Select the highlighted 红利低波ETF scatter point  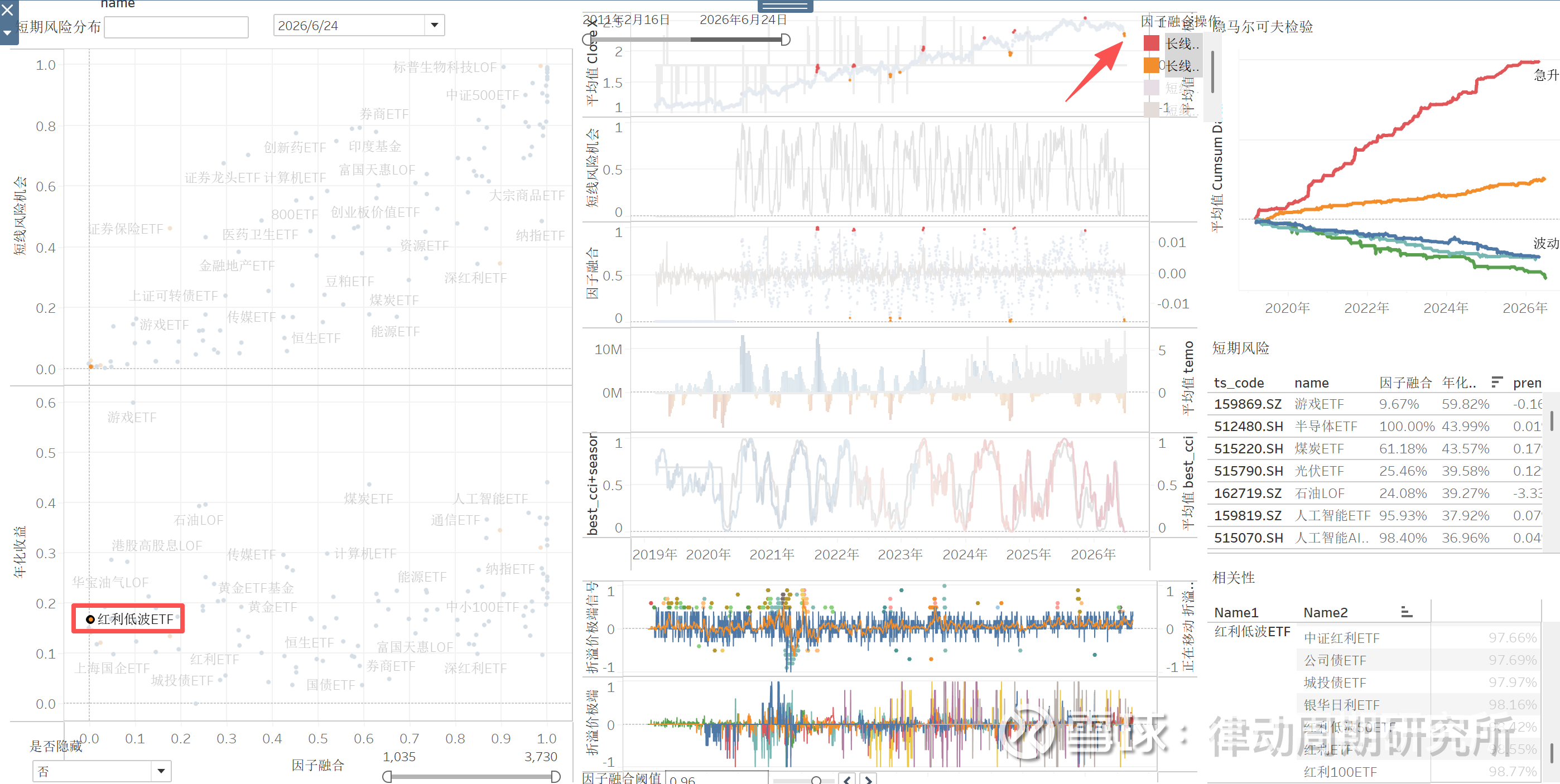click(90, 619)
